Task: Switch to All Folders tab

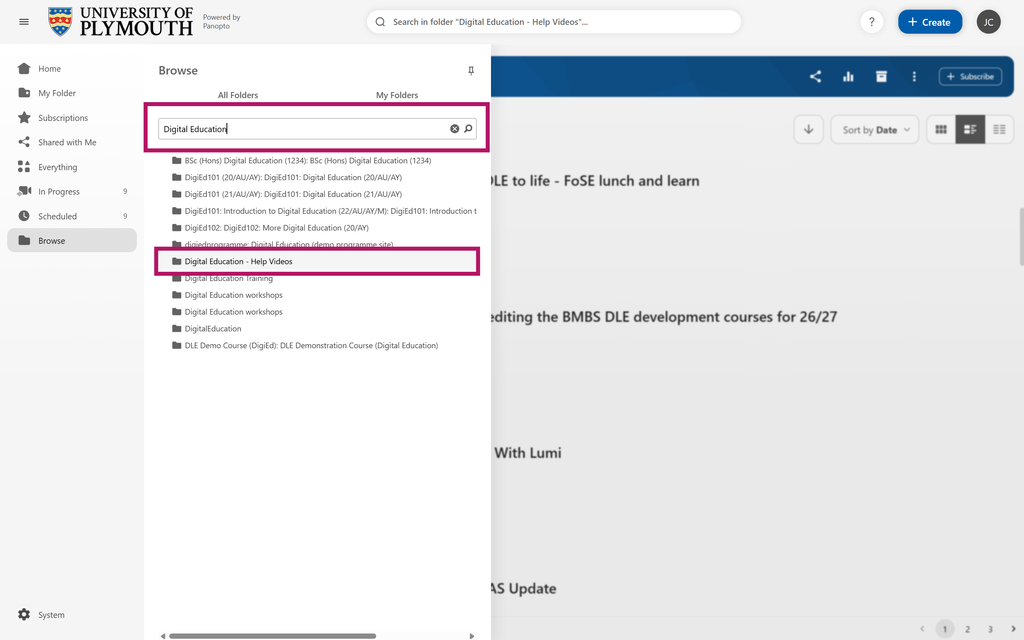Action: tap(238, 95)
